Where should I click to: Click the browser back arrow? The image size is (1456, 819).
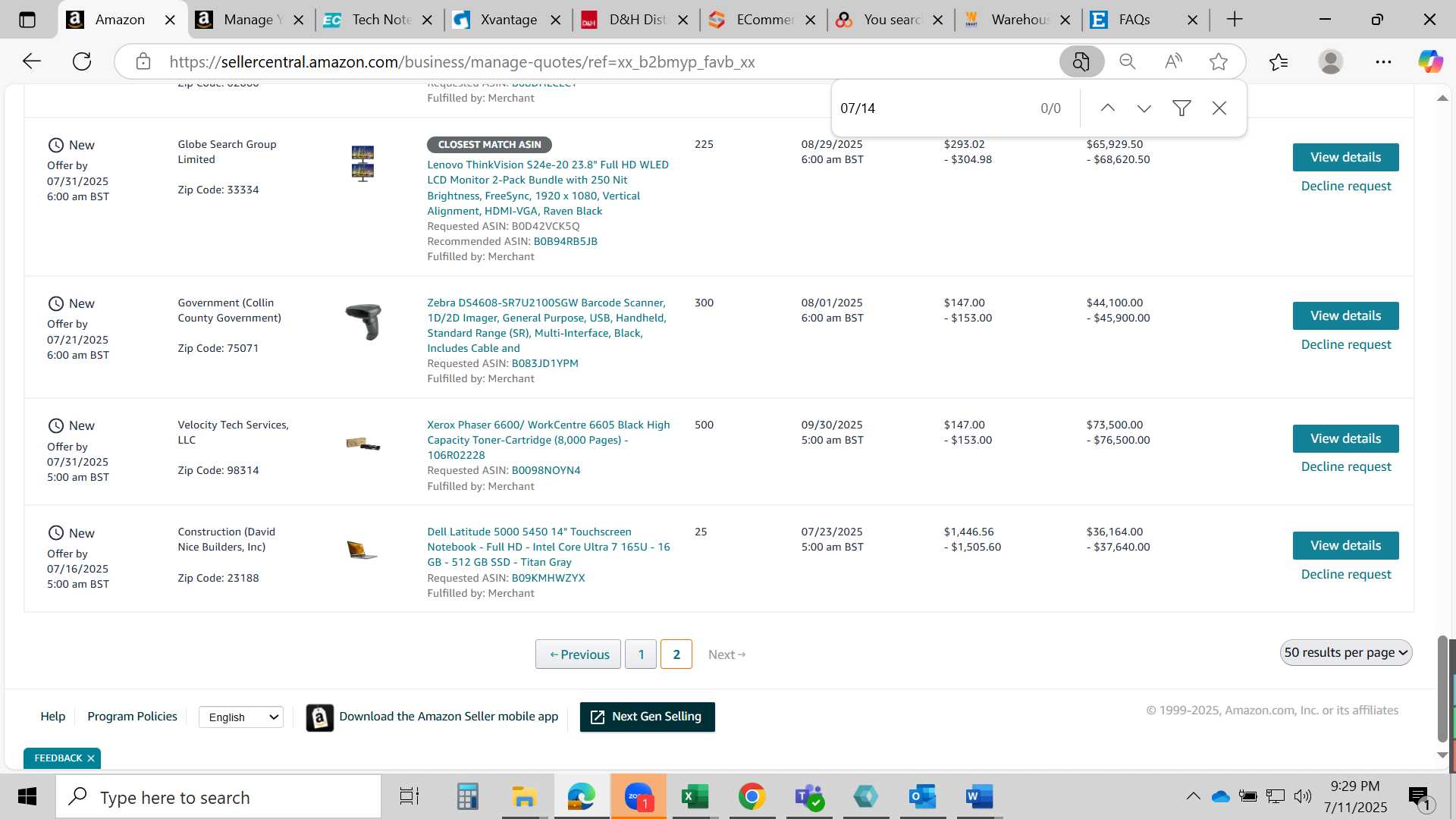click(31, 61)
